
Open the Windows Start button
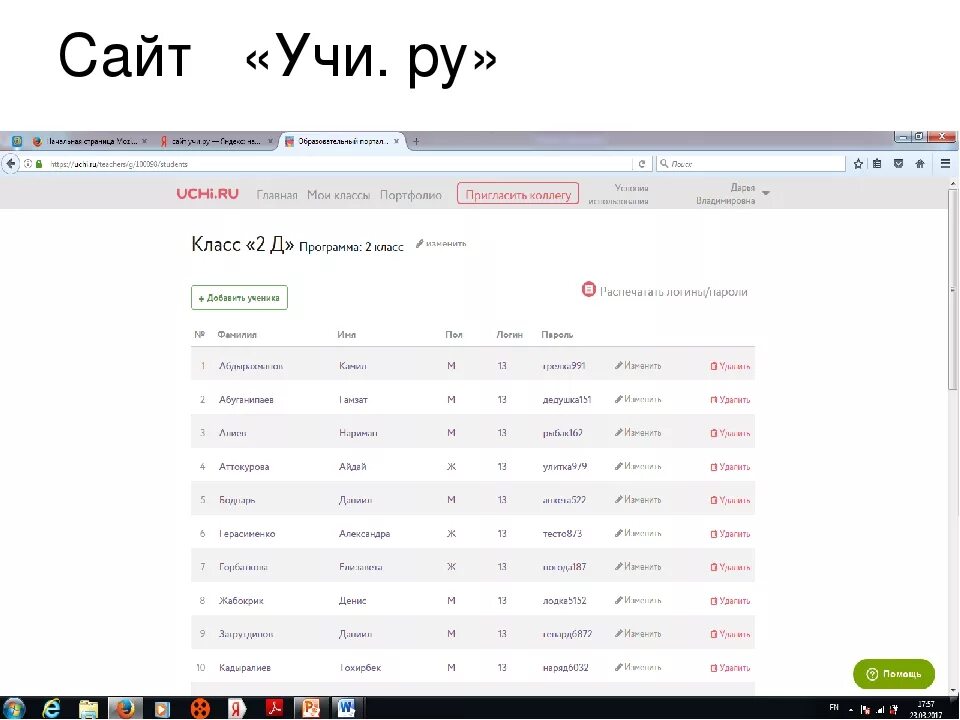(13, 708)
